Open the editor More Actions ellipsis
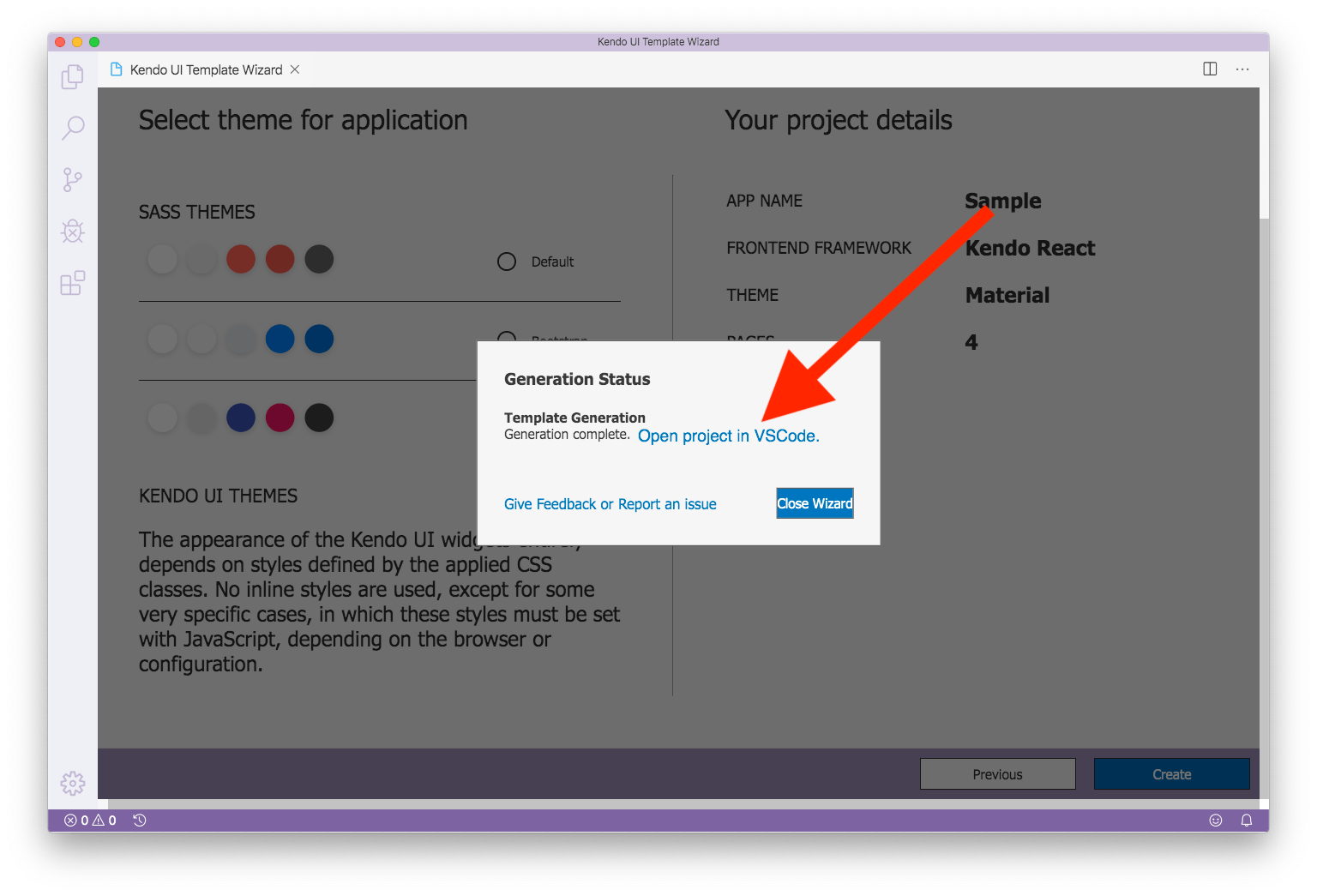The image size is (1317, 896). click(1242, 69)
